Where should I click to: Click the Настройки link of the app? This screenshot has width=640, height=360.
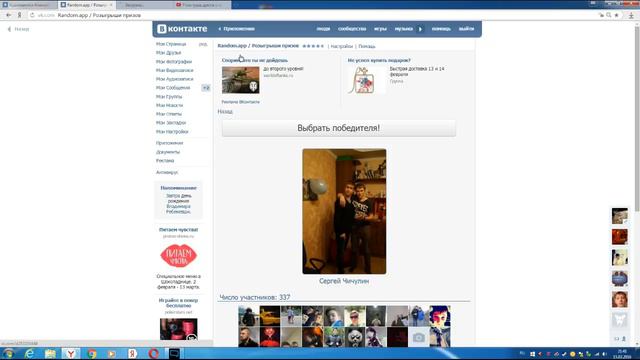(x=341, y=47)
